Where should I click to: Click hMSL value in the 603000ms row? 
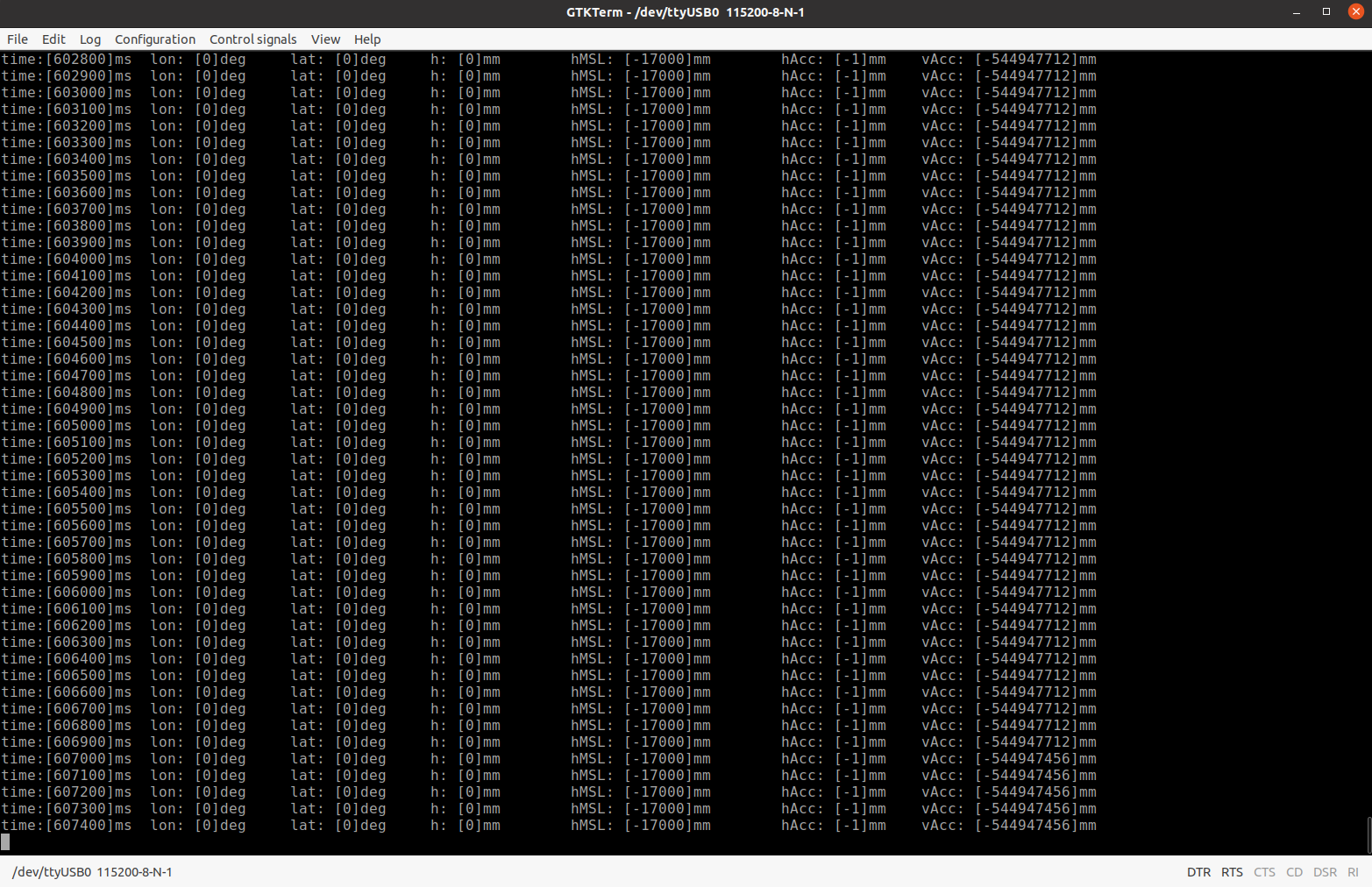667,93
